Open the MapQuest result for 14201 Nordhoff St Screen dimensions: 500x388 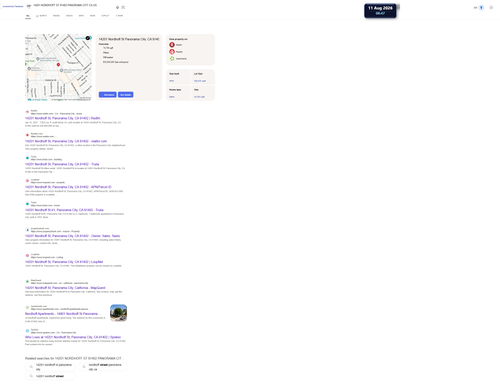click(x=65, y=288)
